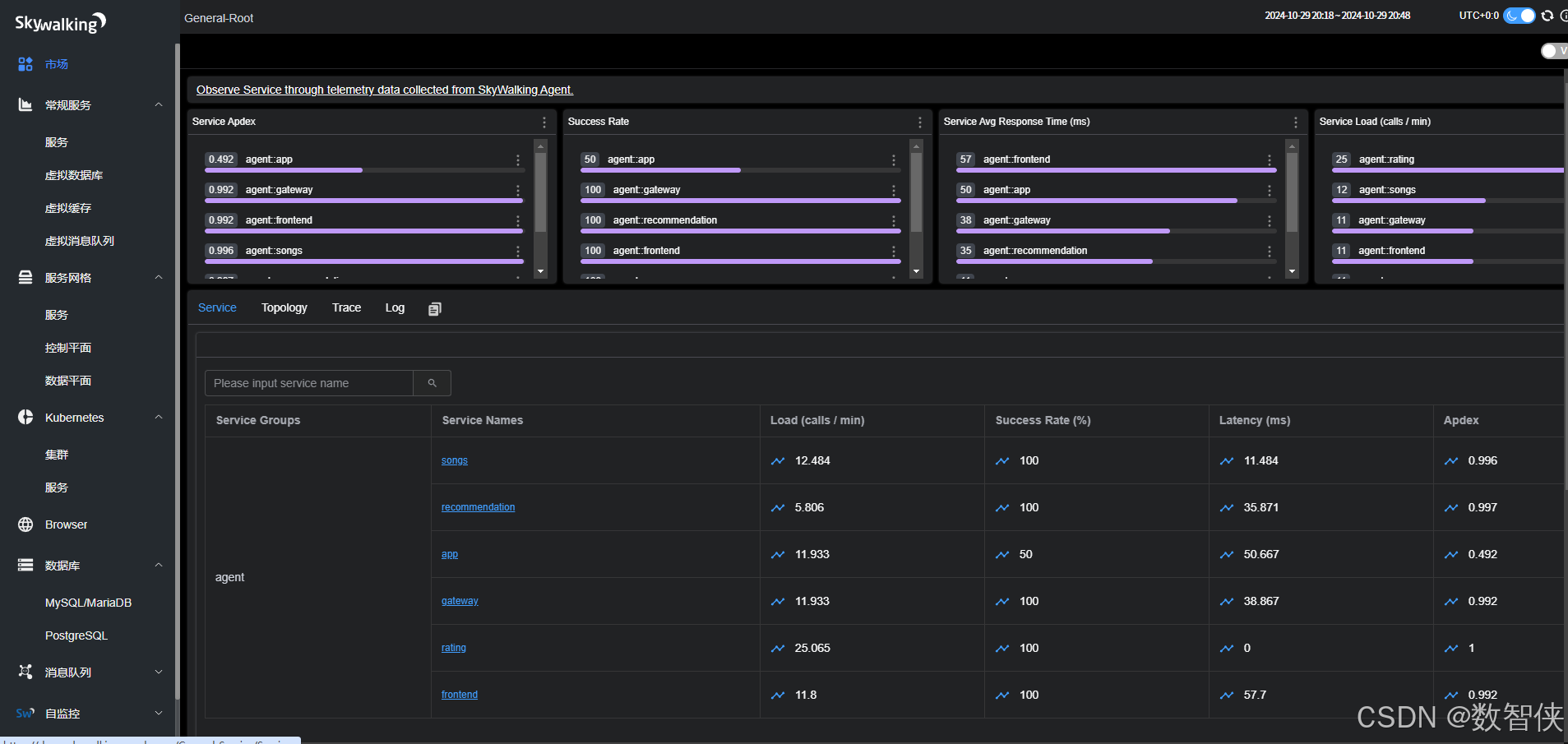Click Response Time list scroll up arrow
The height and width of the screenshot is (744, 1568).
(1292, 146)
